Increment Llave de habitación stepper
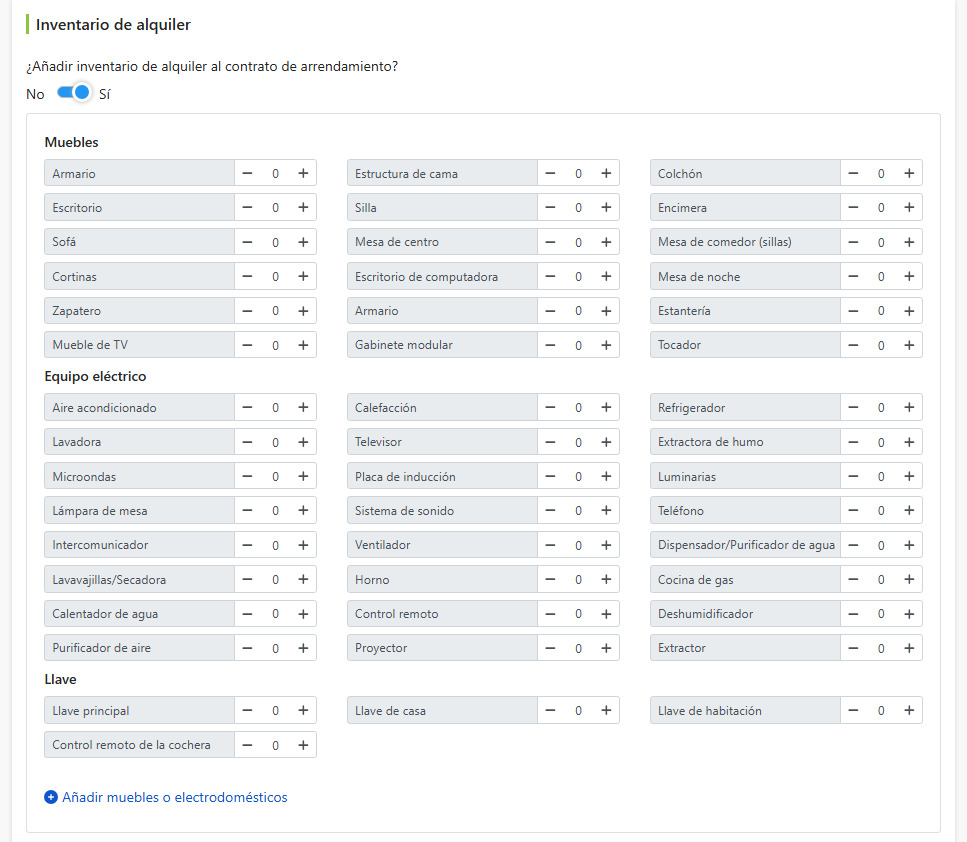This screenshot has height=842, width=967. coord(909,711)
